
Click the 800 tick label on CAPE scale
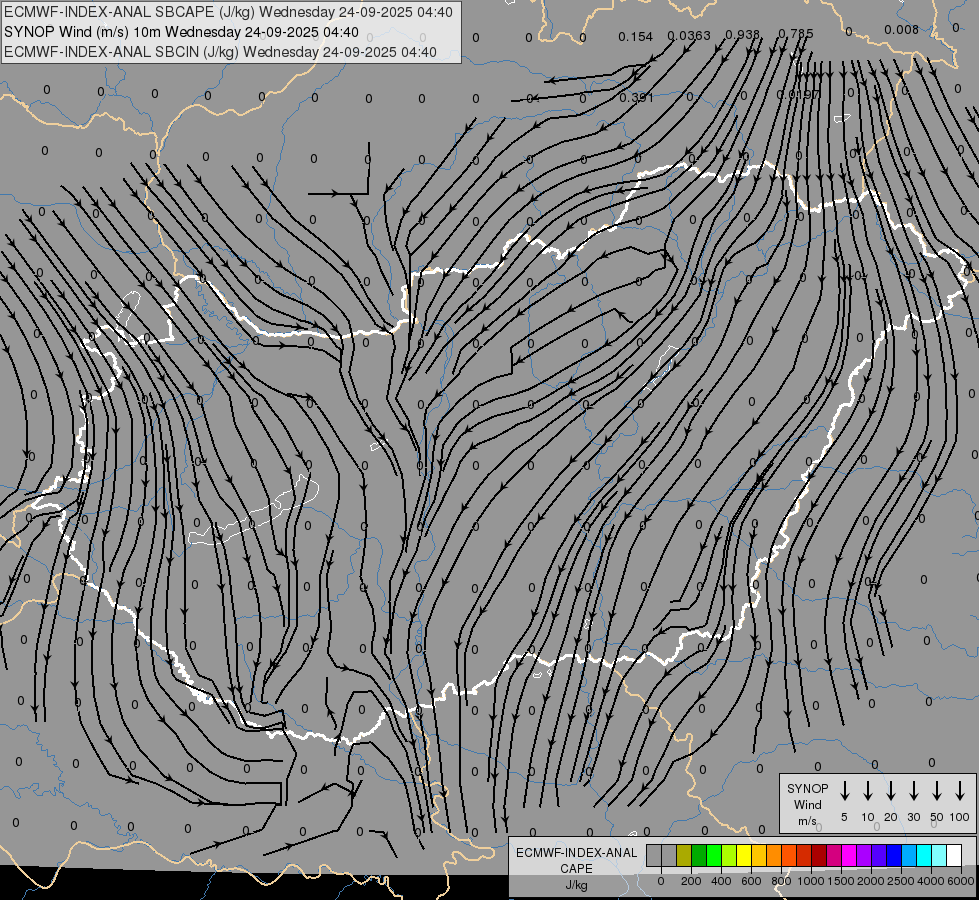click(x=781, y=881)
